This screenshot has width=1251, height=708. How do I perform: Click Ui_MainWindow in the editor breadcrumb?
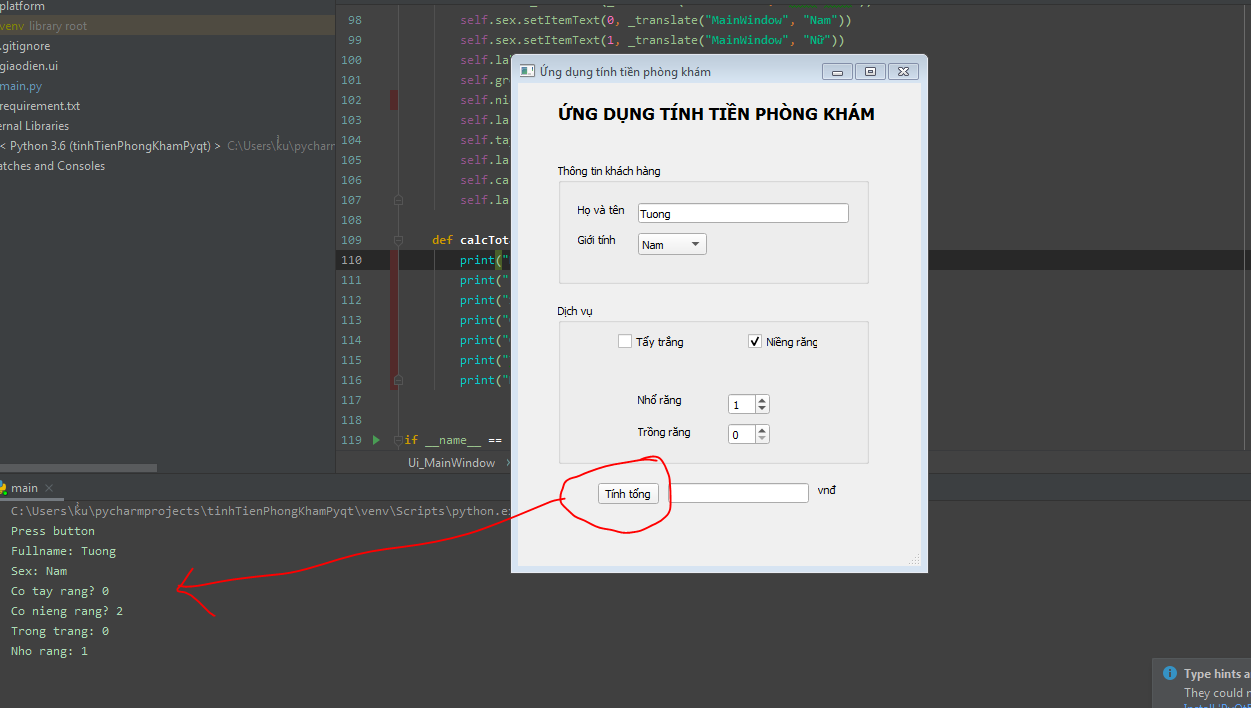(x=453, y=462)
